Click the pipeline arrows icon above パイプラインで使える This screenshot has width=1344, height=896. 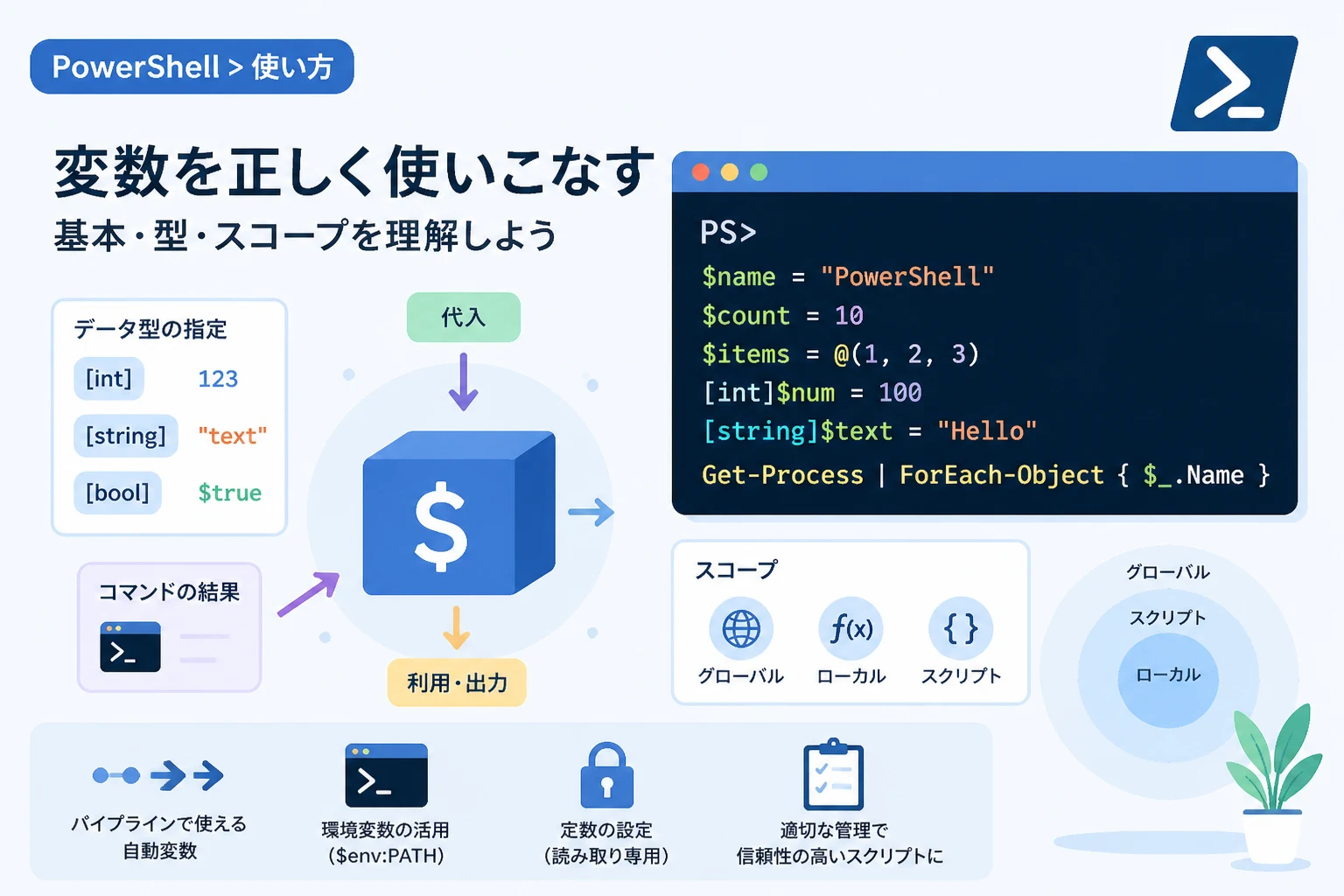[x=158, y=775]
